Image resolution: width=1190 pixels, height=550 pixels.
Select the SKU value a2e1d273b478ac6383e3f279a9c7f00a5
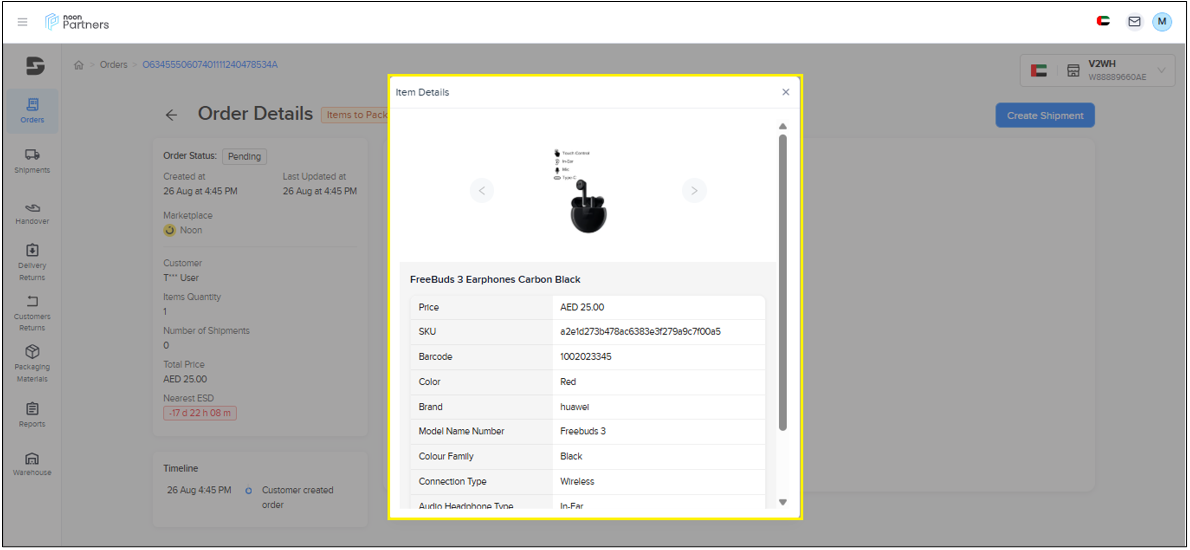641,332
